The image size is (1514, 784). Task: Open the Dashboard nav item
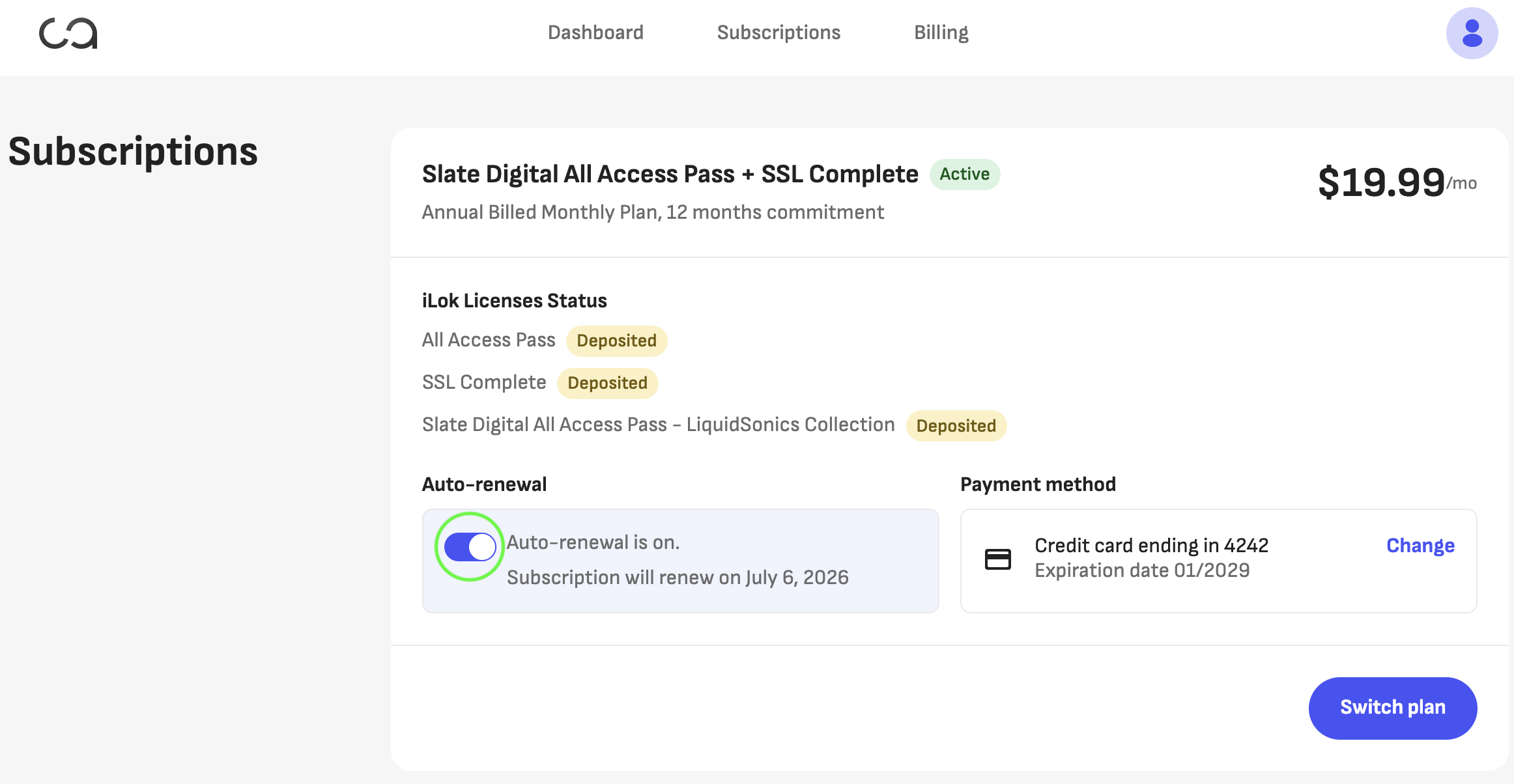[595, 33]
